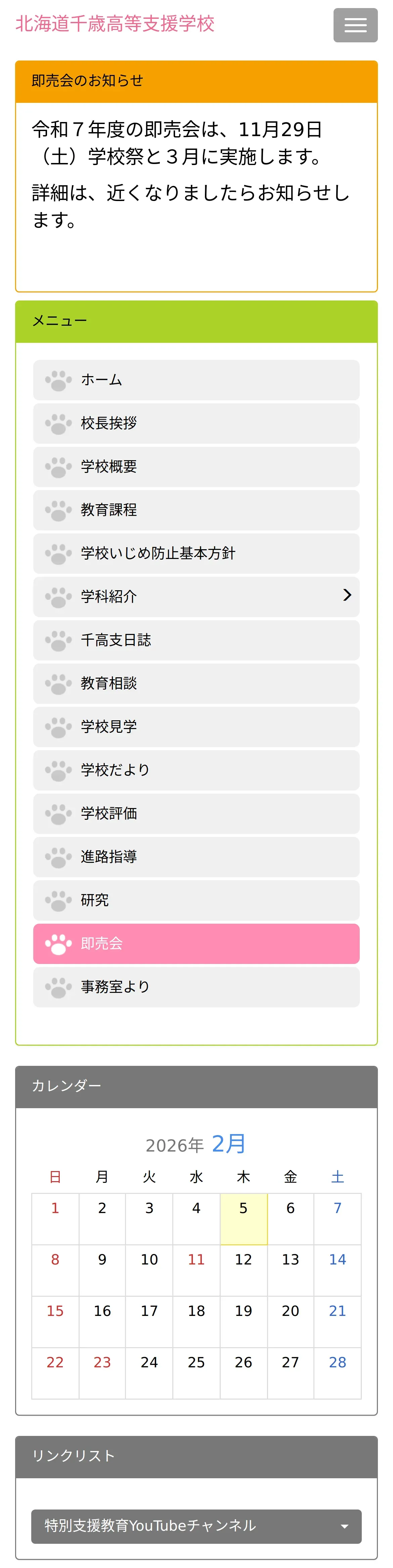
Task: Click the paw icon beside 事務室より
Action: tap(58, 987)
